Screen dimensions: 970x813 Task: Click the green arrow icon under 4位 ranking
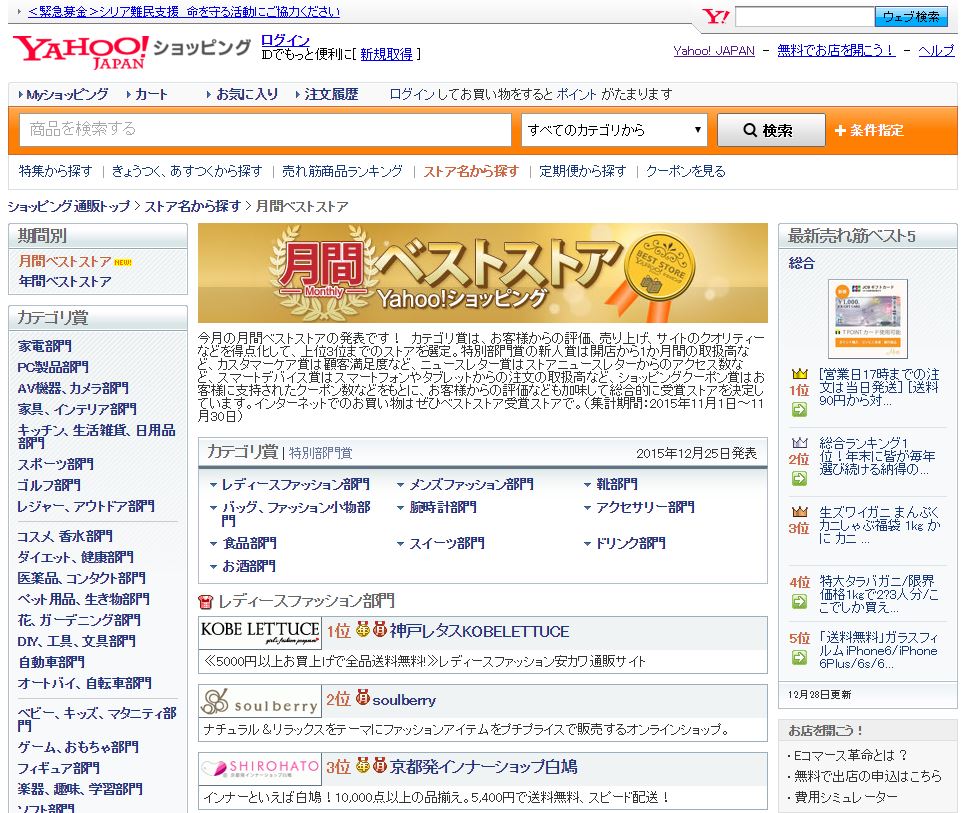799,601
